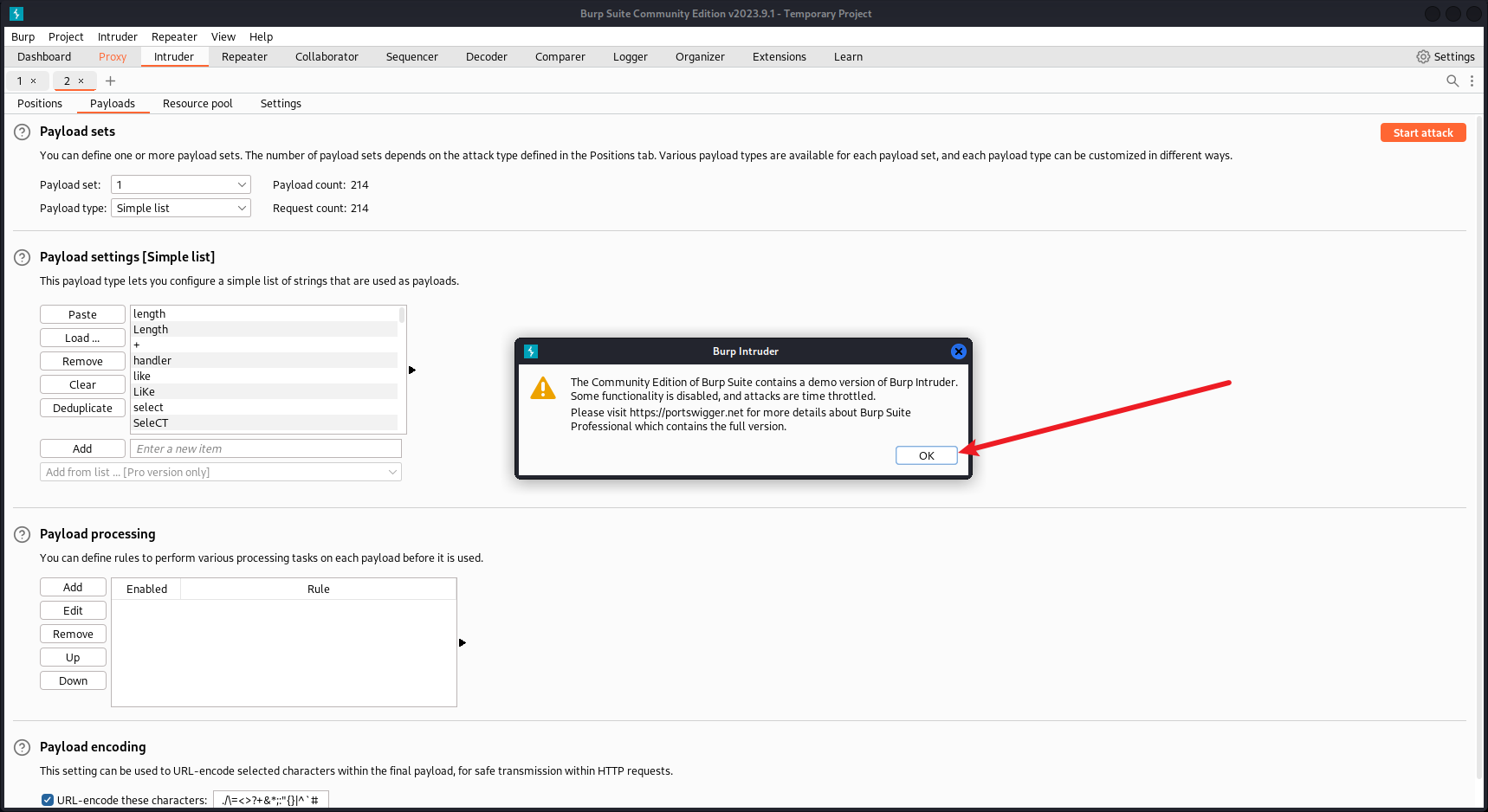Click the warning icon in the dialog

[x=543, y=388]
